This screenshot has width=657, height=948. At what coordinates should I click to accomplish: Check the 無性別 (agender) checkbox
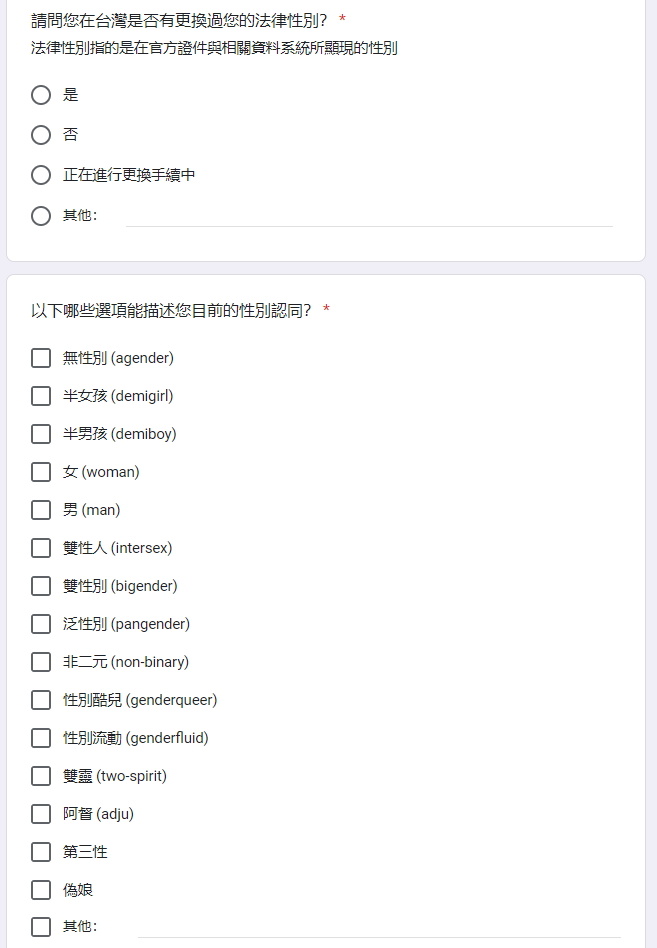point(41,358)
